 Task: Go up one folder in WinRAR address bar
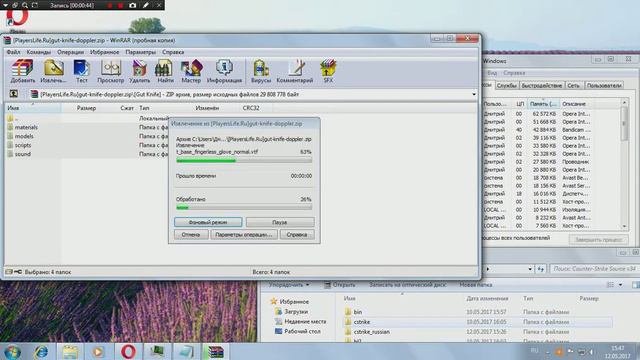pyautogui.click(x=13, y=94)
